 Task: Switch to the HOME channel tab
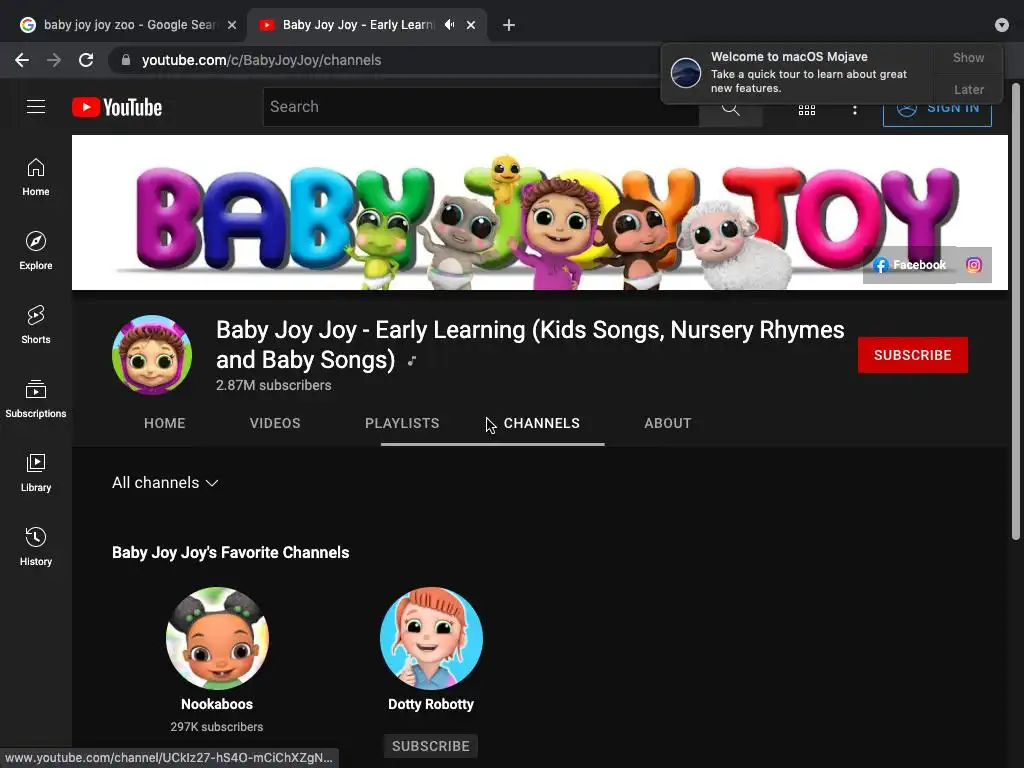click(165, 423)
